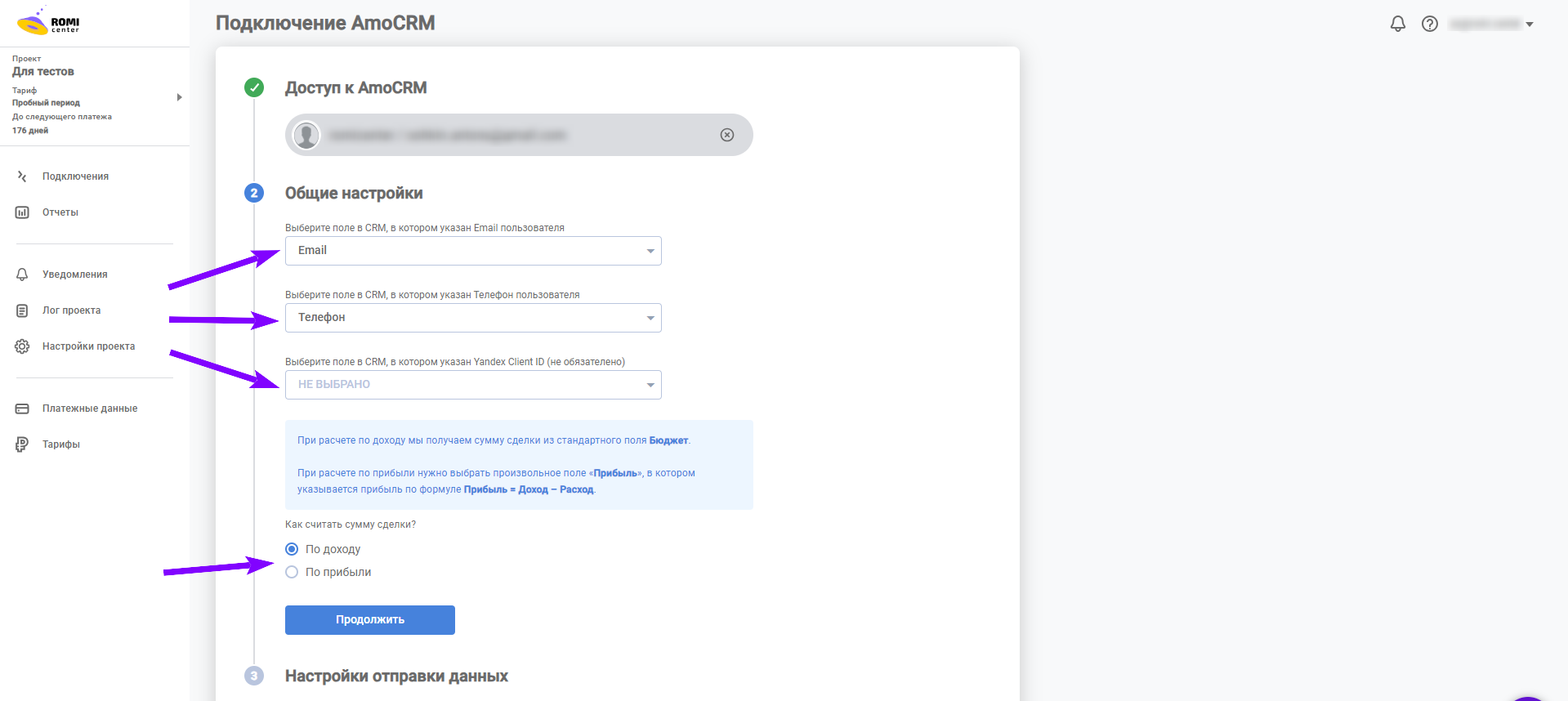Open the notifications bell in the header
The image size is (1568, 701).
tap(1398, 24)
